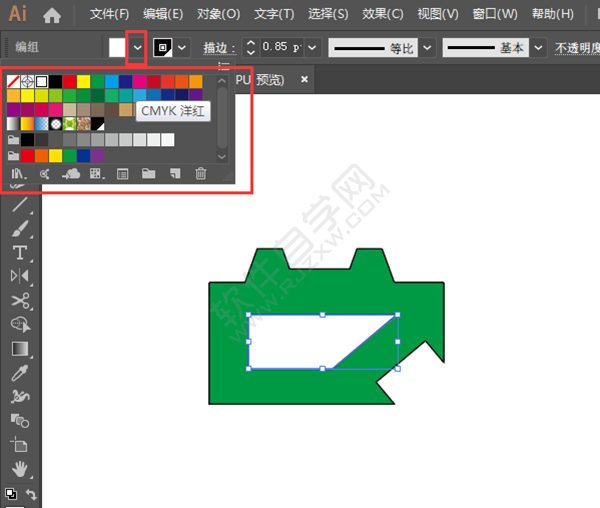
Task: Select the Symbol Sprayer tool
Action: [x=20, y=397]
